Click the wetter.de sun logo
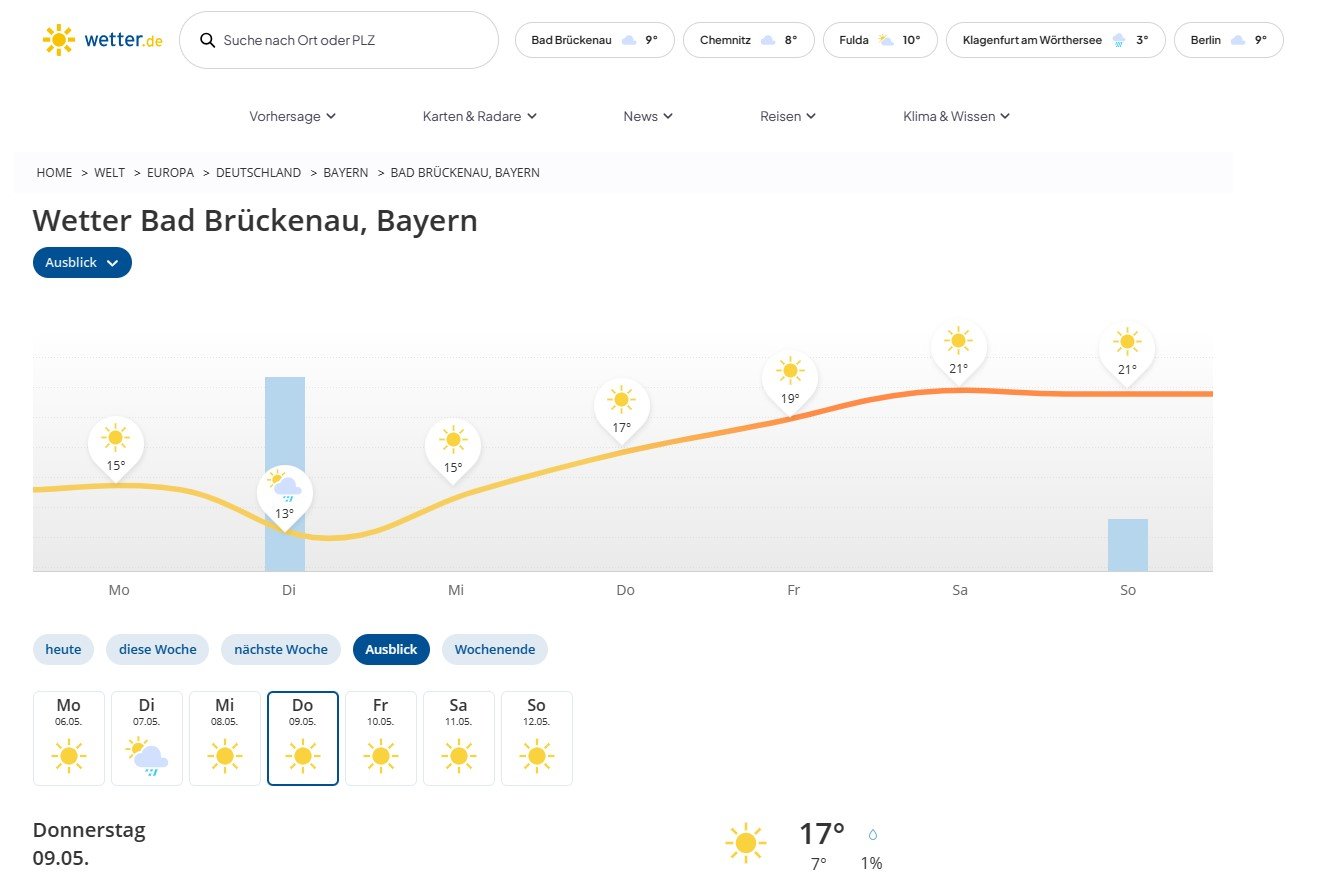Image resolution: width=1342 pixels, height=896 pixels. click(59, 40)
